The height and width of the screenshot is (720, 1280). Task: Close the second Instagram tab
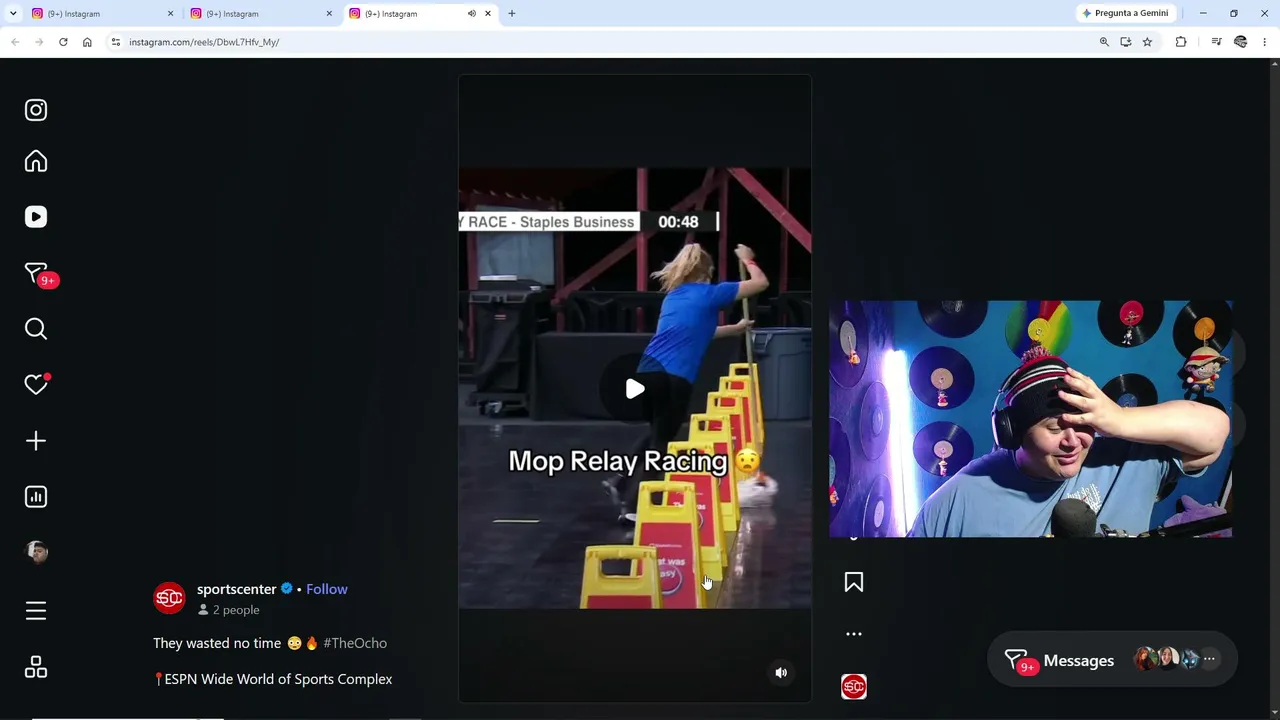point(329,14)
